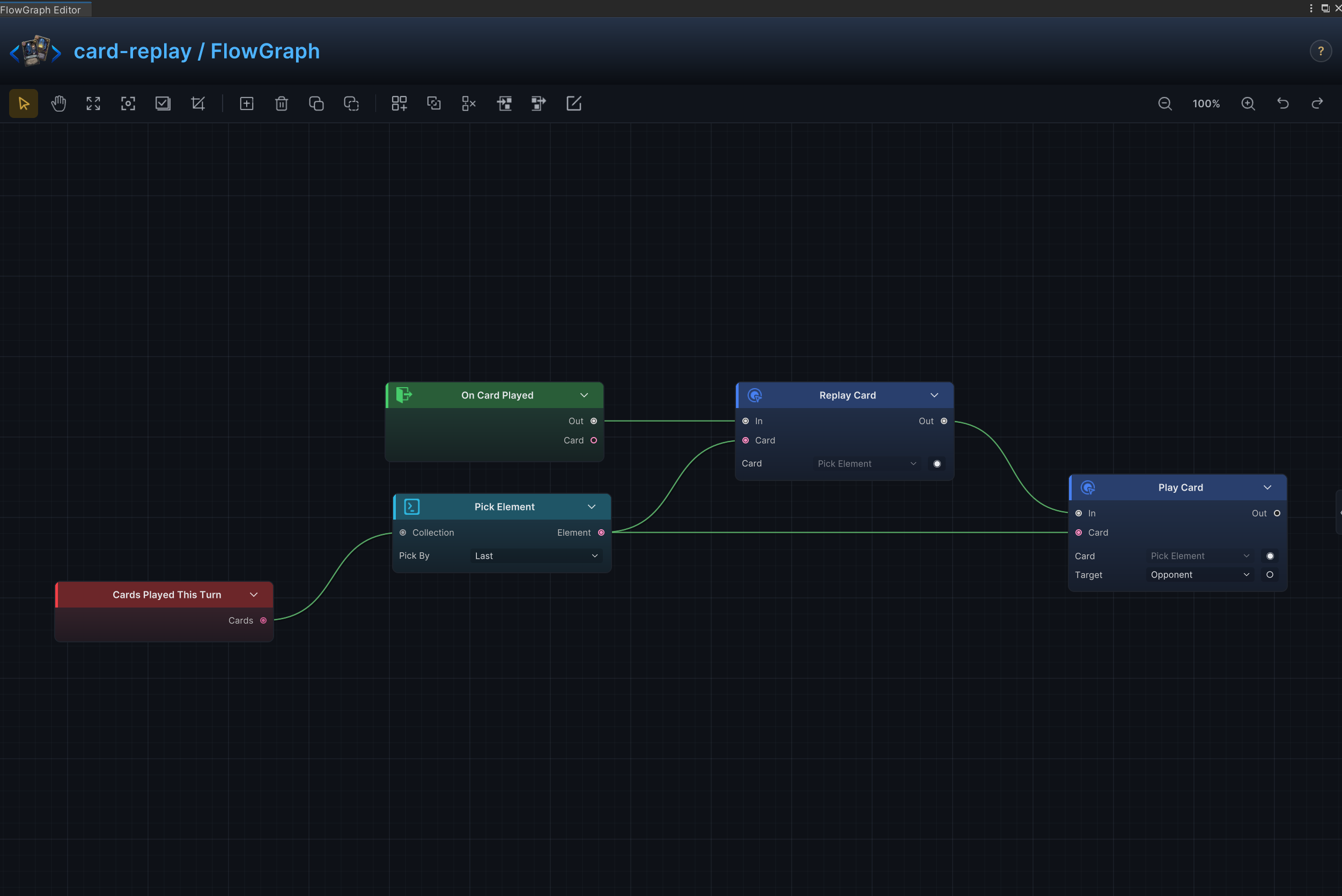Click the 'Target' property label in Play Card
This screenshot has height=896, width=1342.
(x=1089, y=575)
